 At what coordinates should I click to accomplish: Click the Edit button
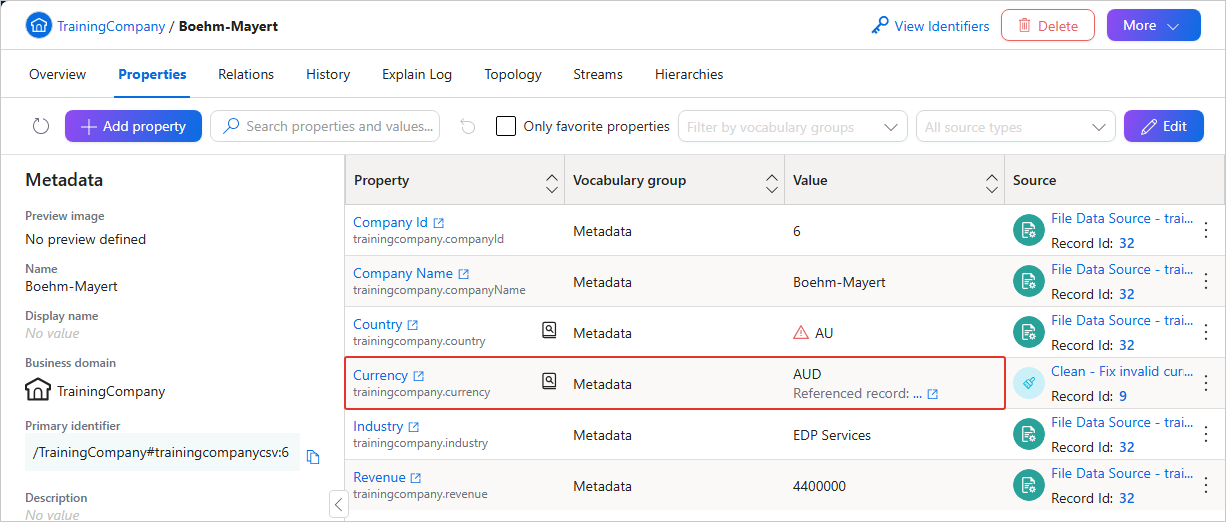click(x=1164, y=126)
